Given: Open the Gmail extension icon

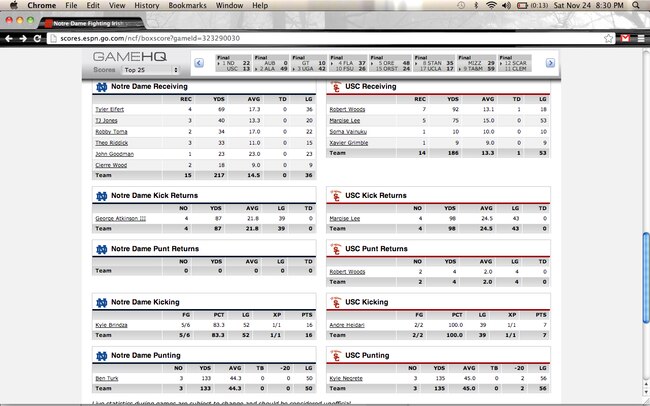Looking at the screenshot, I should tap(625, 39).
